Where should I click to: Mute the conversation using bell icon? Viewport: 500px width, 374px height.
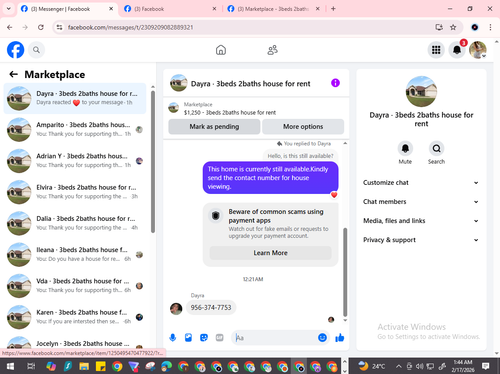(x=405, y=148)
